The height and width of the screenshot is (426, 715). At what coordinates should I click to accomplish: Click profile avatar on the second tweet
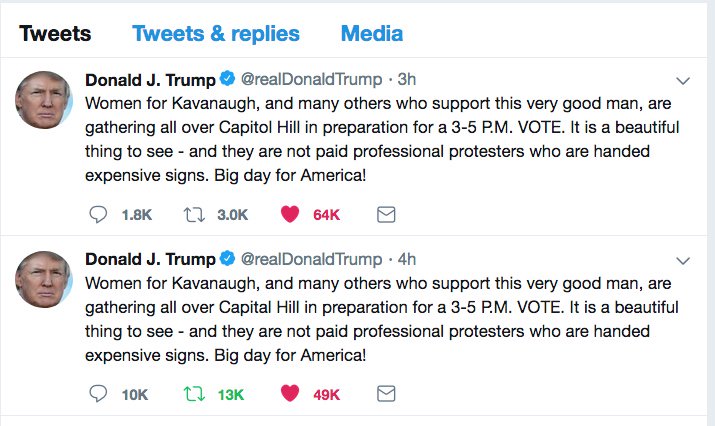pyautogui.click(x=42, y=279)
